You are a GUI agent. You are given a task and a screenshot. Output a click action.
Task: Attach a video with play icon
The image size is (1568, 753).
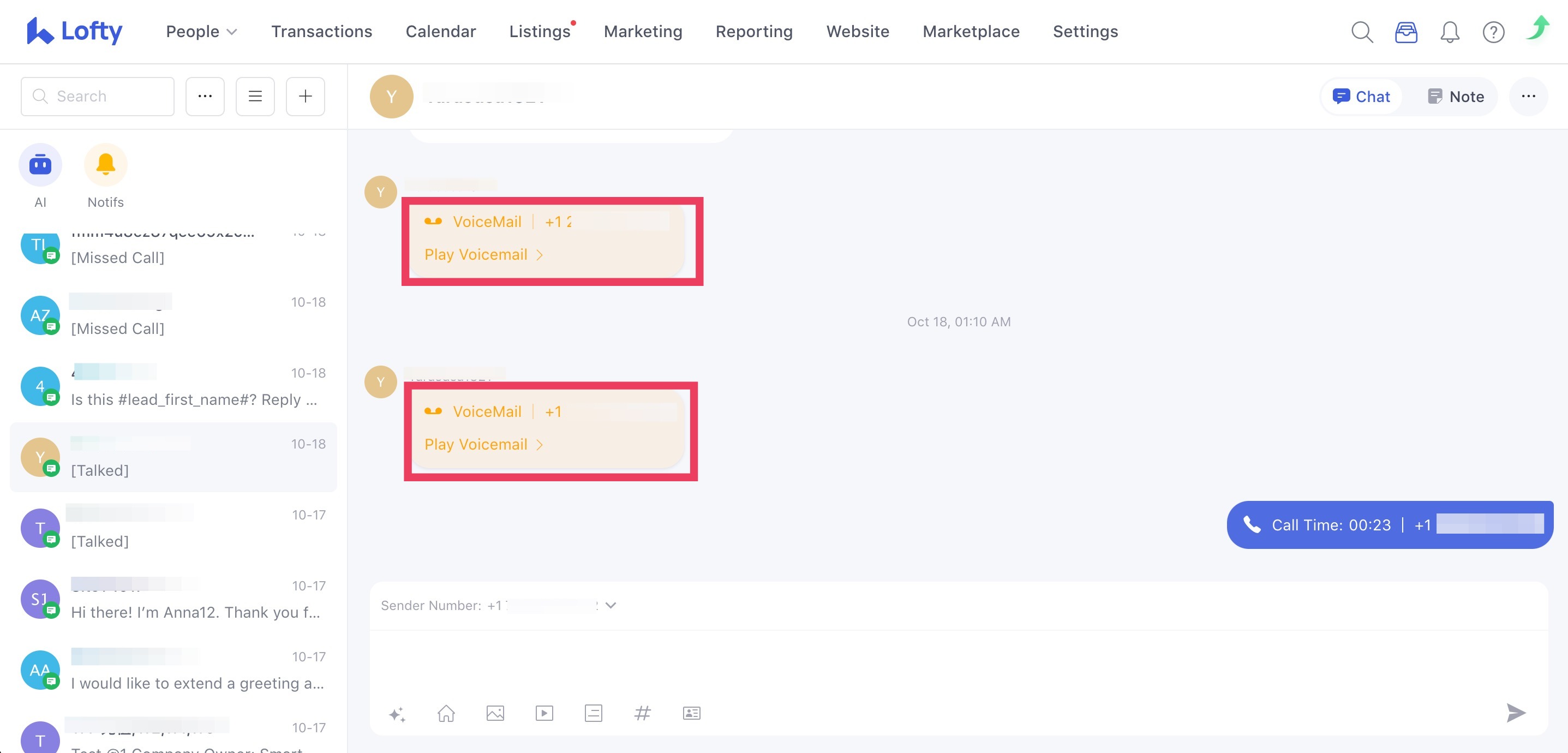[544, 713]
